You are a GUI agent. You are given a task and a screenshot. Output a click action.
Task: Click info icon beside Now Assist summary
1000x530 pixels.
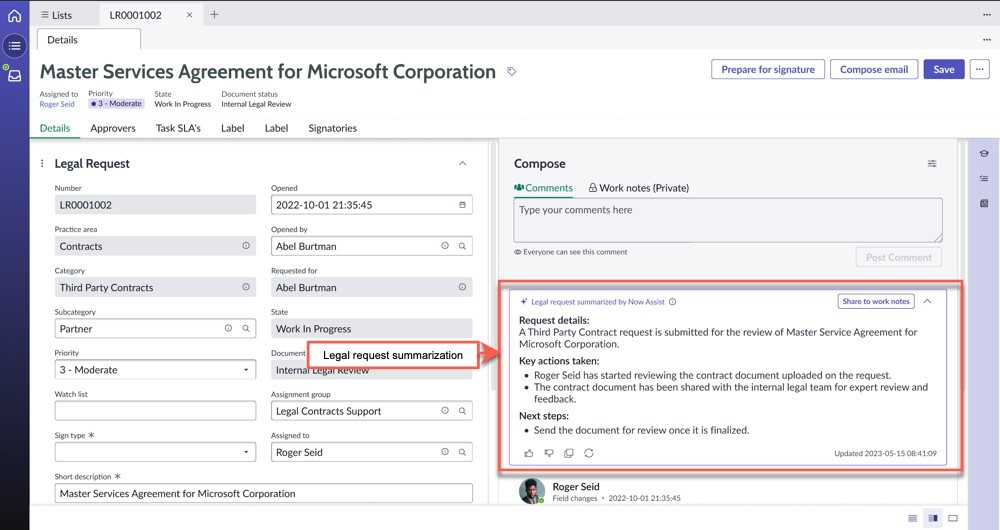coord(672,302)
